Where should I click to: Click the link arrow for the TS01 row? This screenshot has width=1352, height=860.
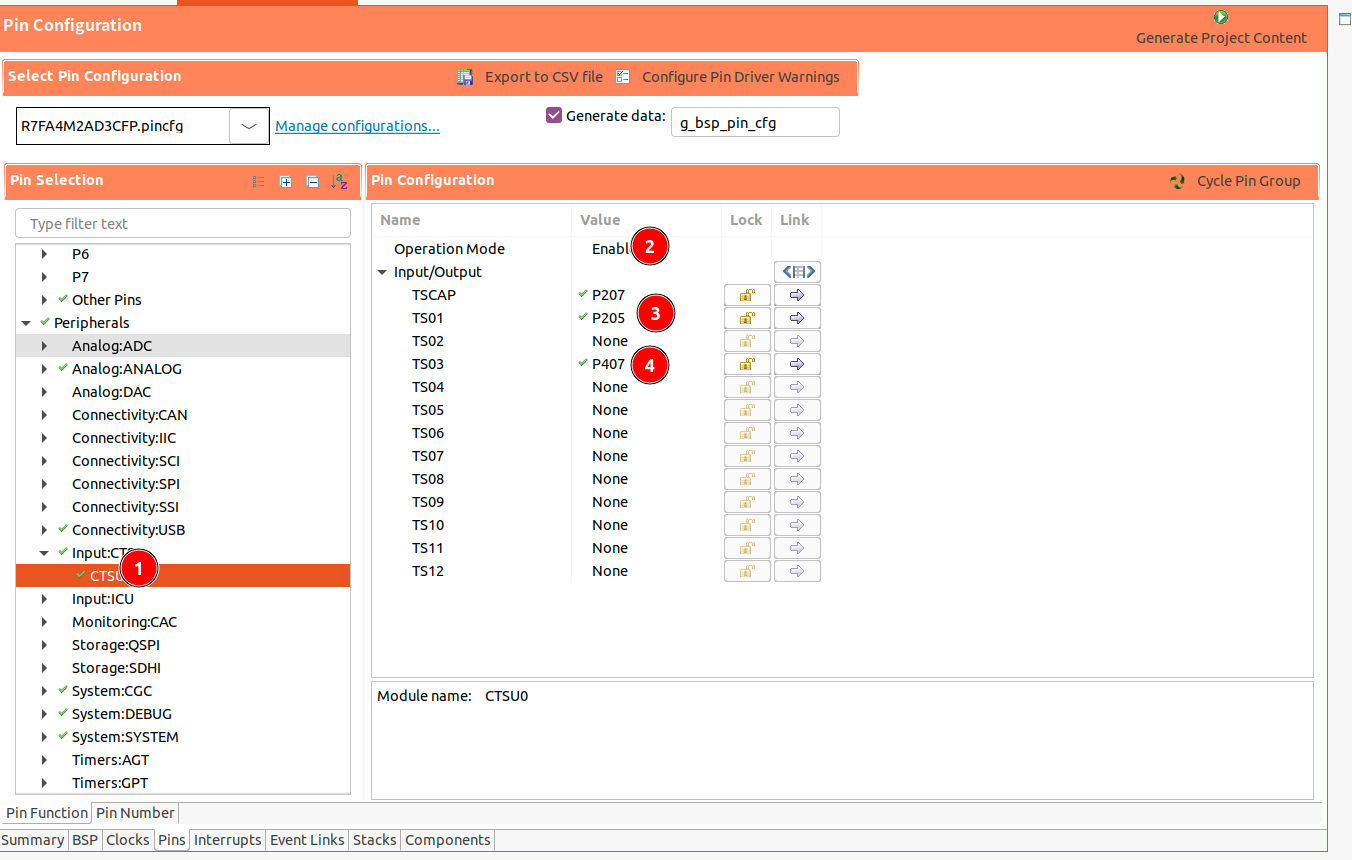(797, 318)
